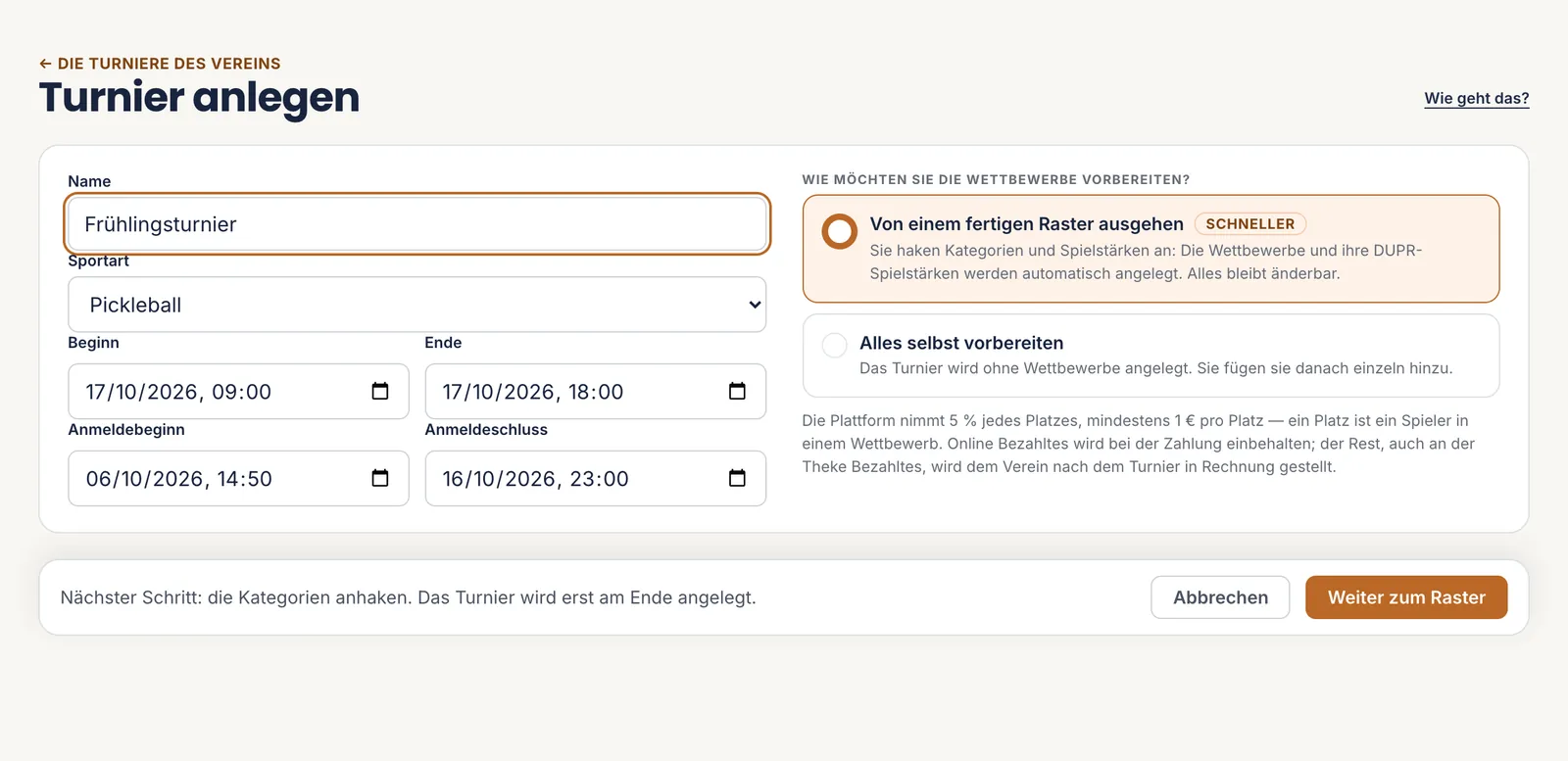Open the calendar picker for Ende
The image size is (1568, 761).
[x=737, y=392]
